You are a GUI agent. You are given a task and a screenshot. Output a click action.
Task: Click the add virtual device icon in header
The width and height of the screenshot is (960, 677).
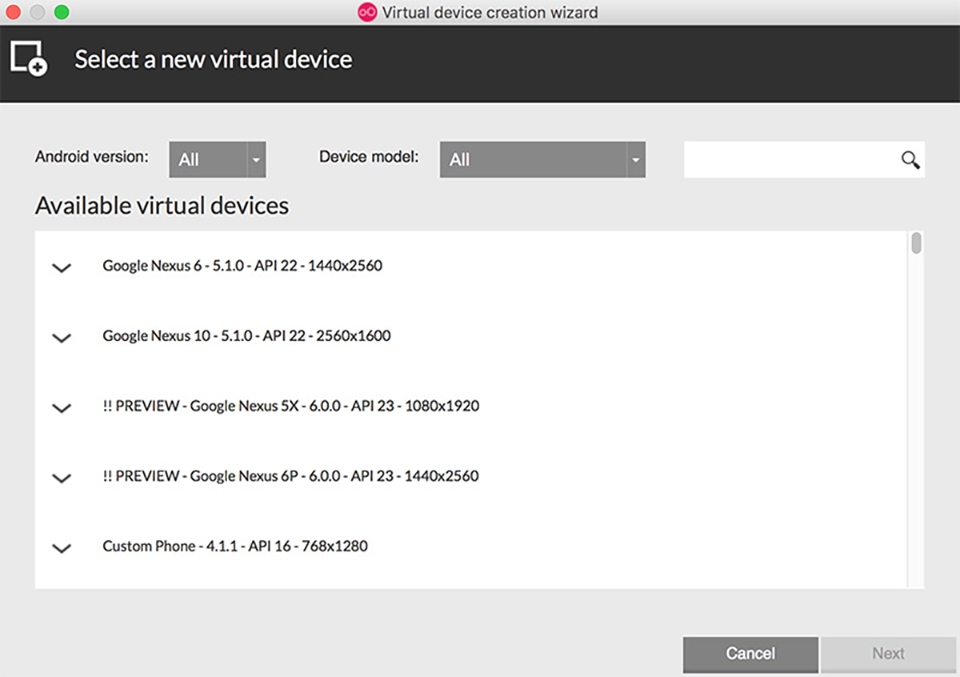pyautogui.click(x=28, y=58)
